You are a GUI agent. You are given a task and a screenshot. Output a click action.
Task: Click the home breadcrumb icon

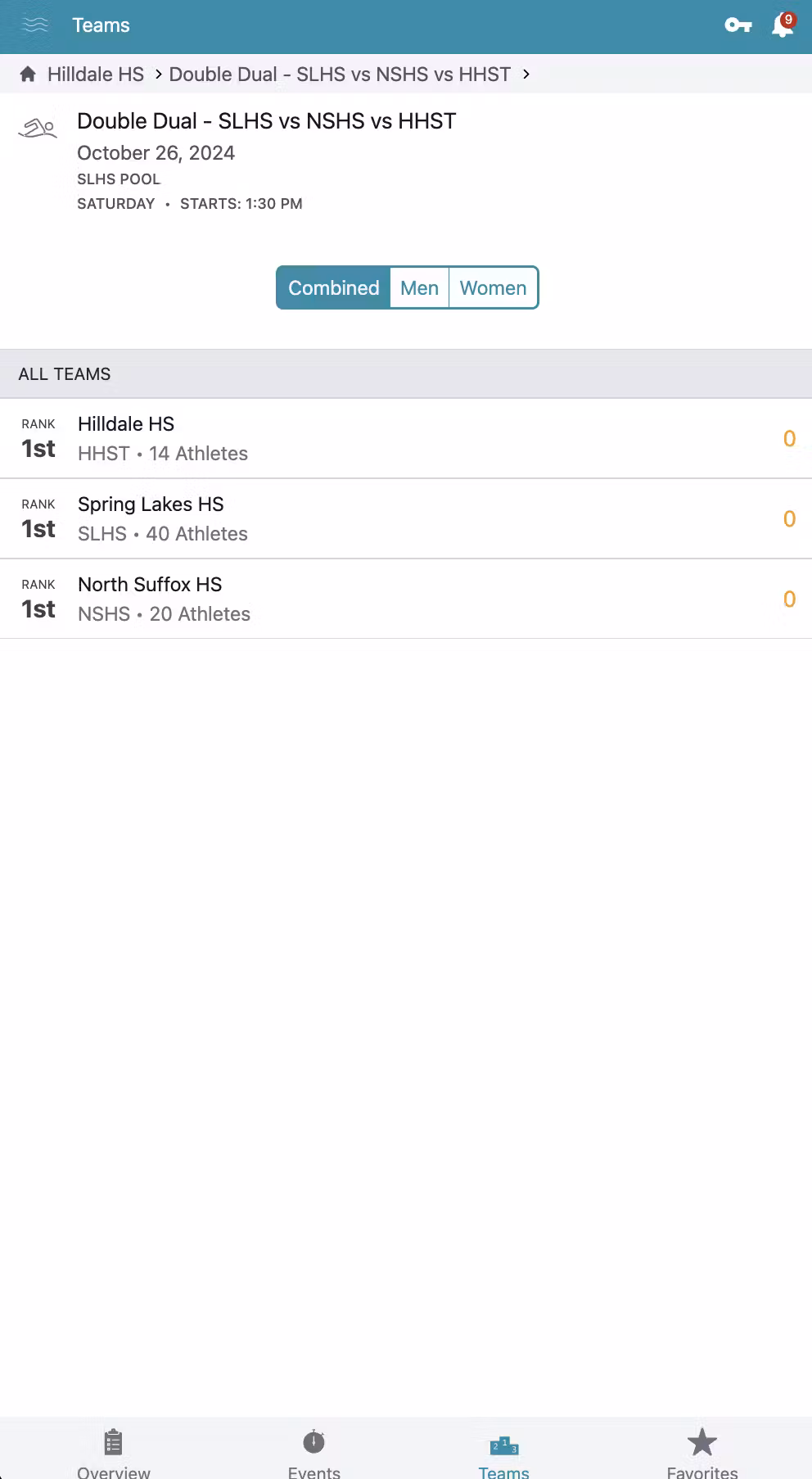pyautogui.click(x=28, y=75)
